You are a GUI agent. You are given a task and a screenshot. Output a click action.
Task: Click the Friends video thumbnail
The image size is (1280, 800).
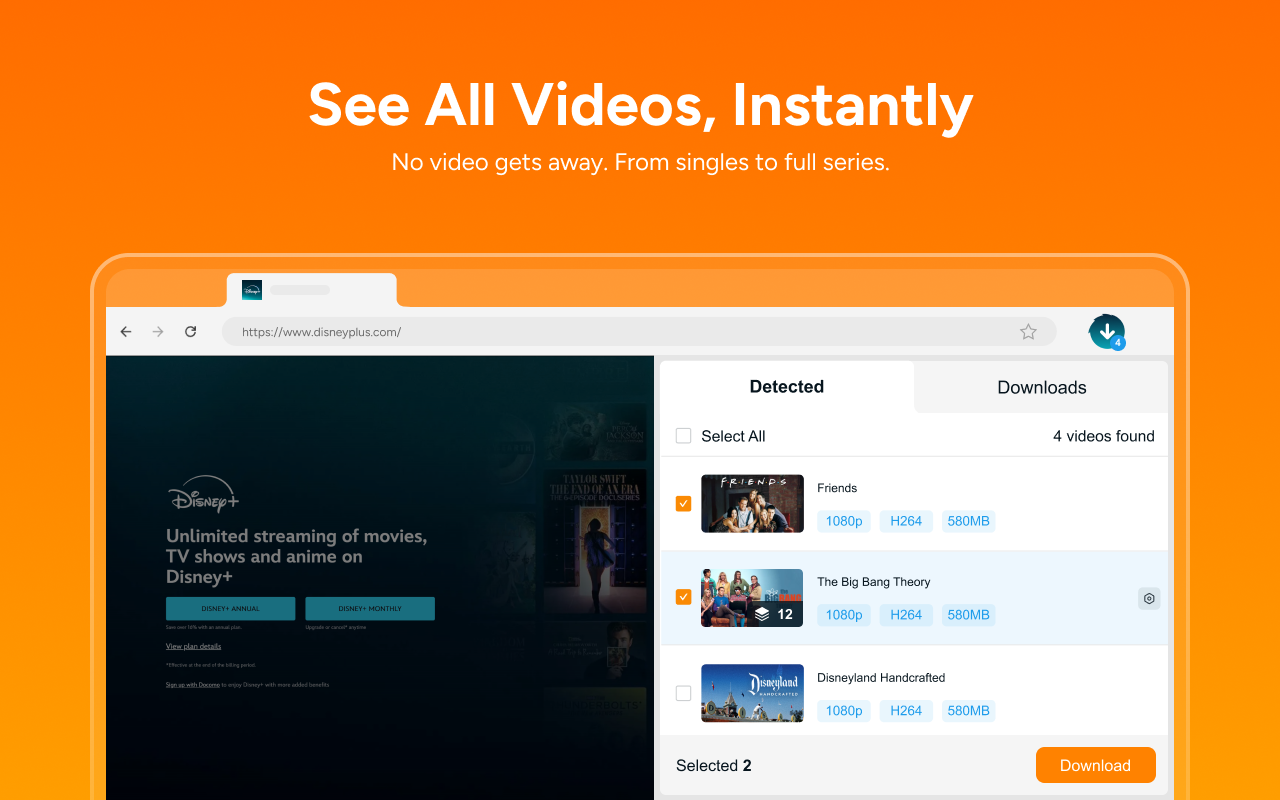752,503
